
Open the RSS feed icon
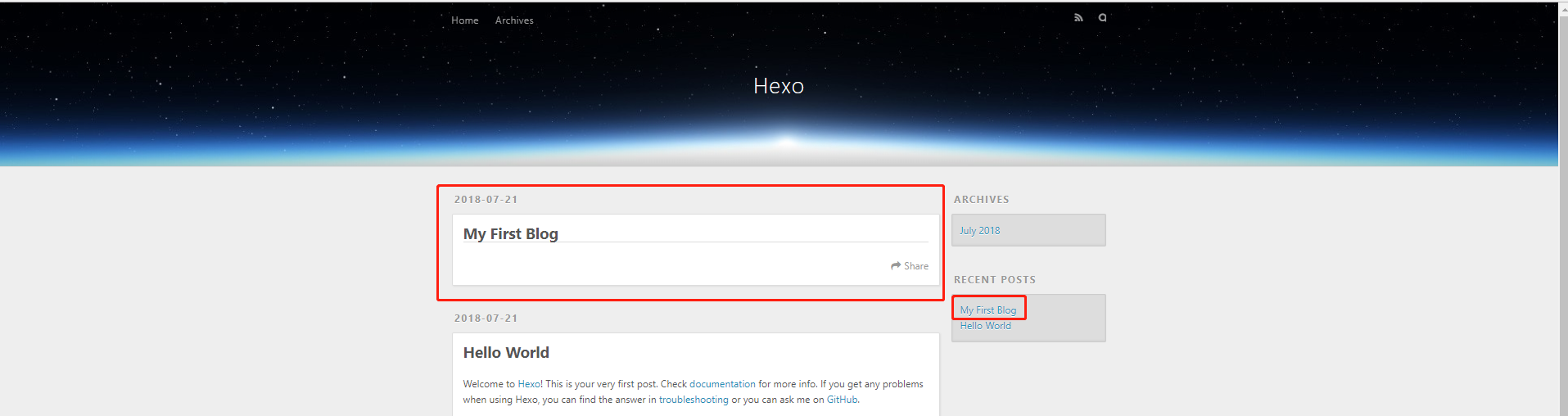[x=1078, y=17]
